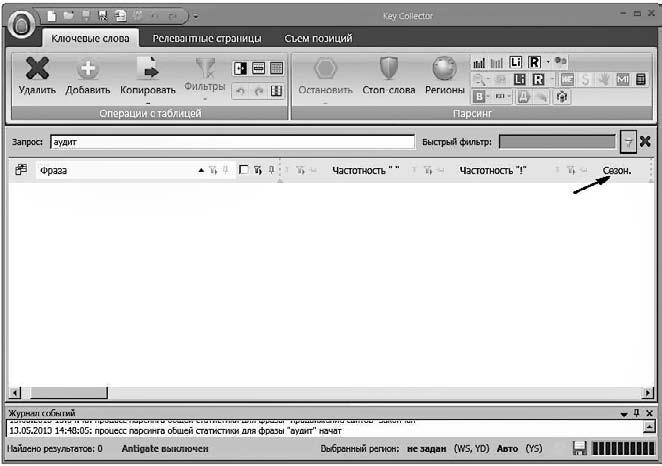Sort by Частотность "!" column header
This screenshot has width=662, height=466.
(492, 171)
